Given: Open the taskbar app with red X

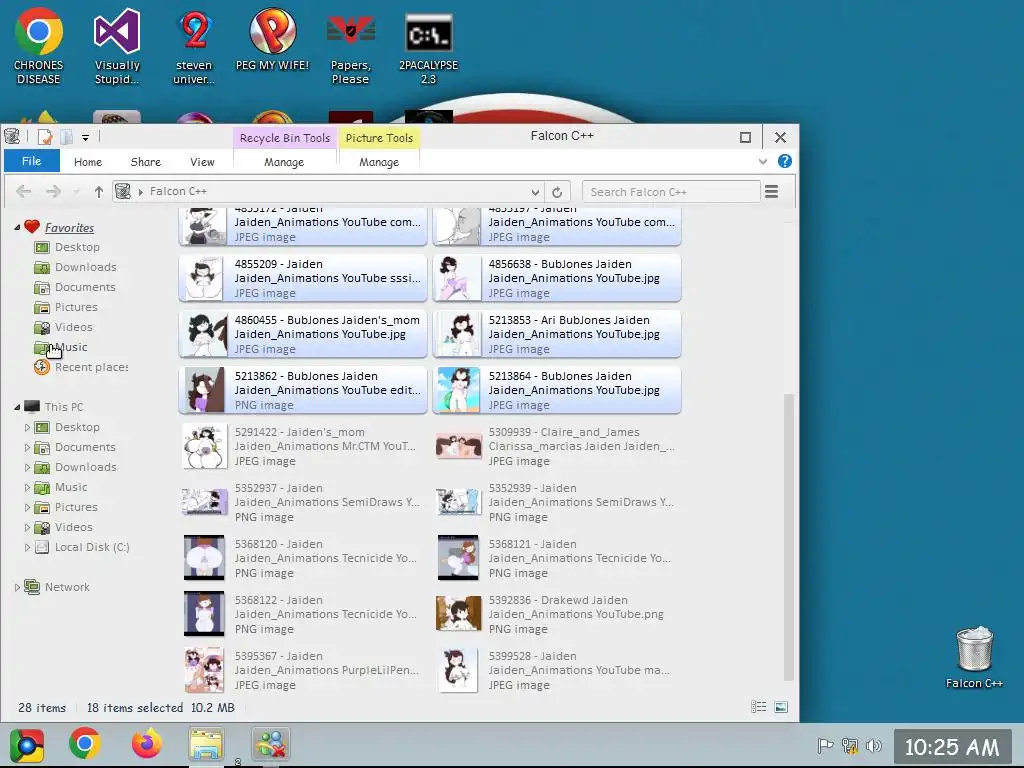Looking at the screenshot, I should click(x=270, y=744).
